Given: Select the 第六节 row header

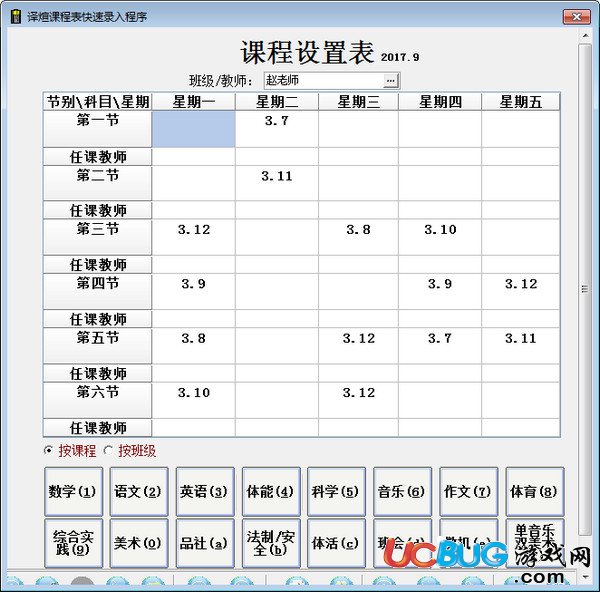Looking at the screenshot, I should (x=98, y=400).
